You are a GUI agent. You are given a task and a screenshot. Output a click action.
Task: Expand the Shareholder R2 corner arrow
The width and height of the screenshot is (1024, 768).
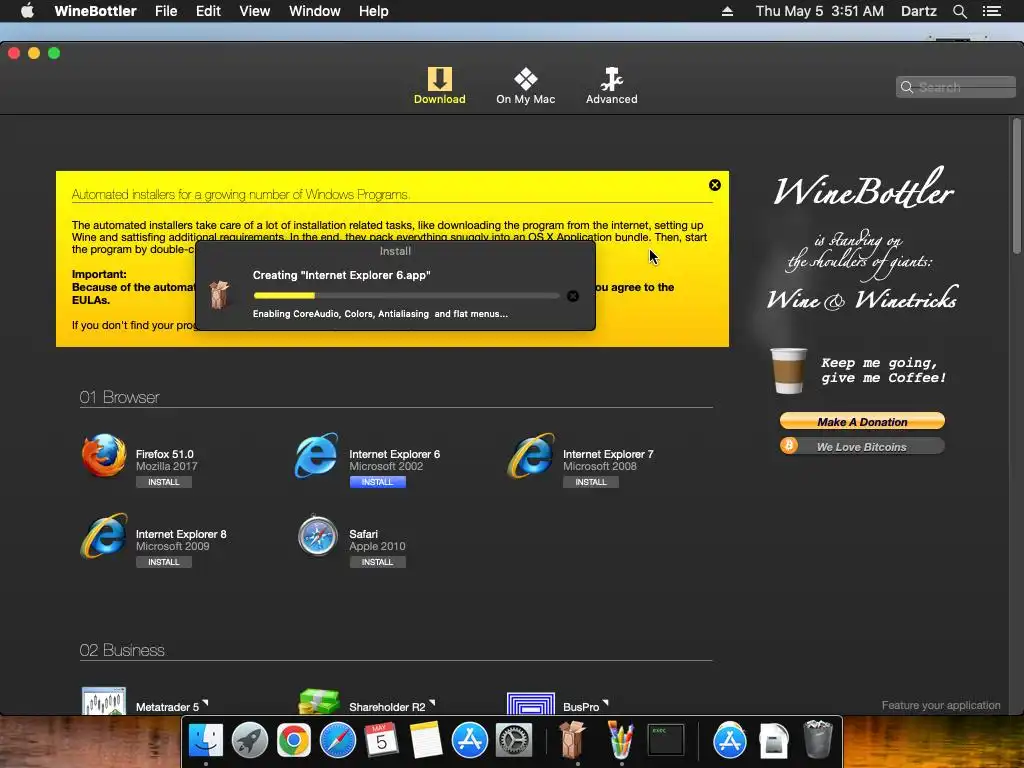pos(432,703)
